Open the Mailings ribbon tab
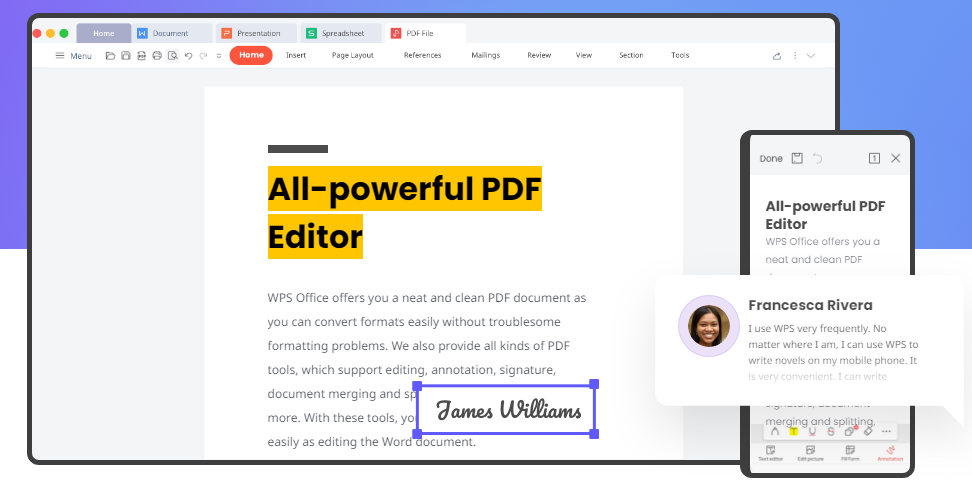The width and height of the screenshot is (972, 501). tap(485, 55)
